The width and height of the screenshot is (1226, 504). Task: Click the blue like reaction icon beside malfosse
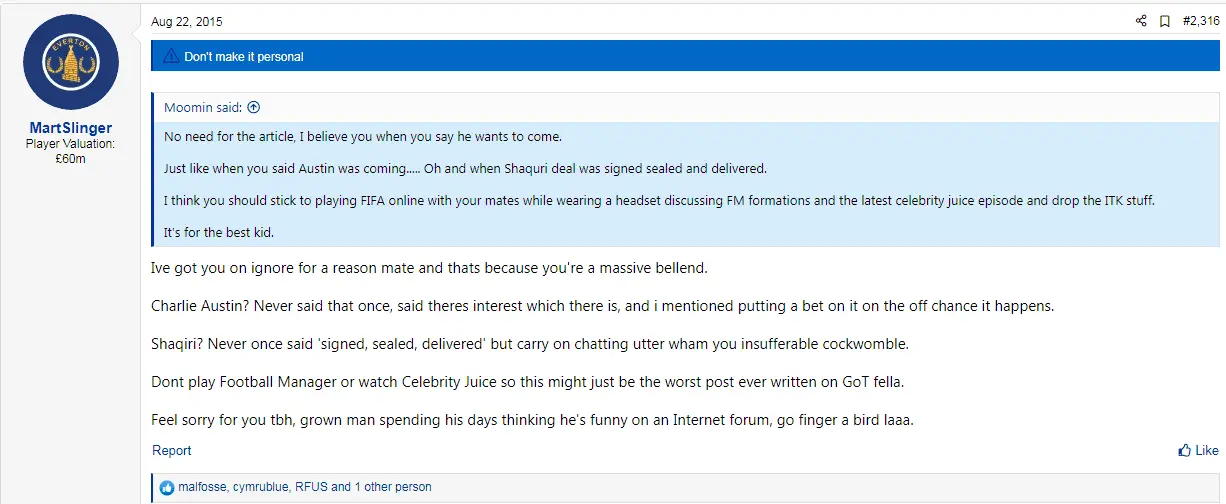[x=167, y=487]
